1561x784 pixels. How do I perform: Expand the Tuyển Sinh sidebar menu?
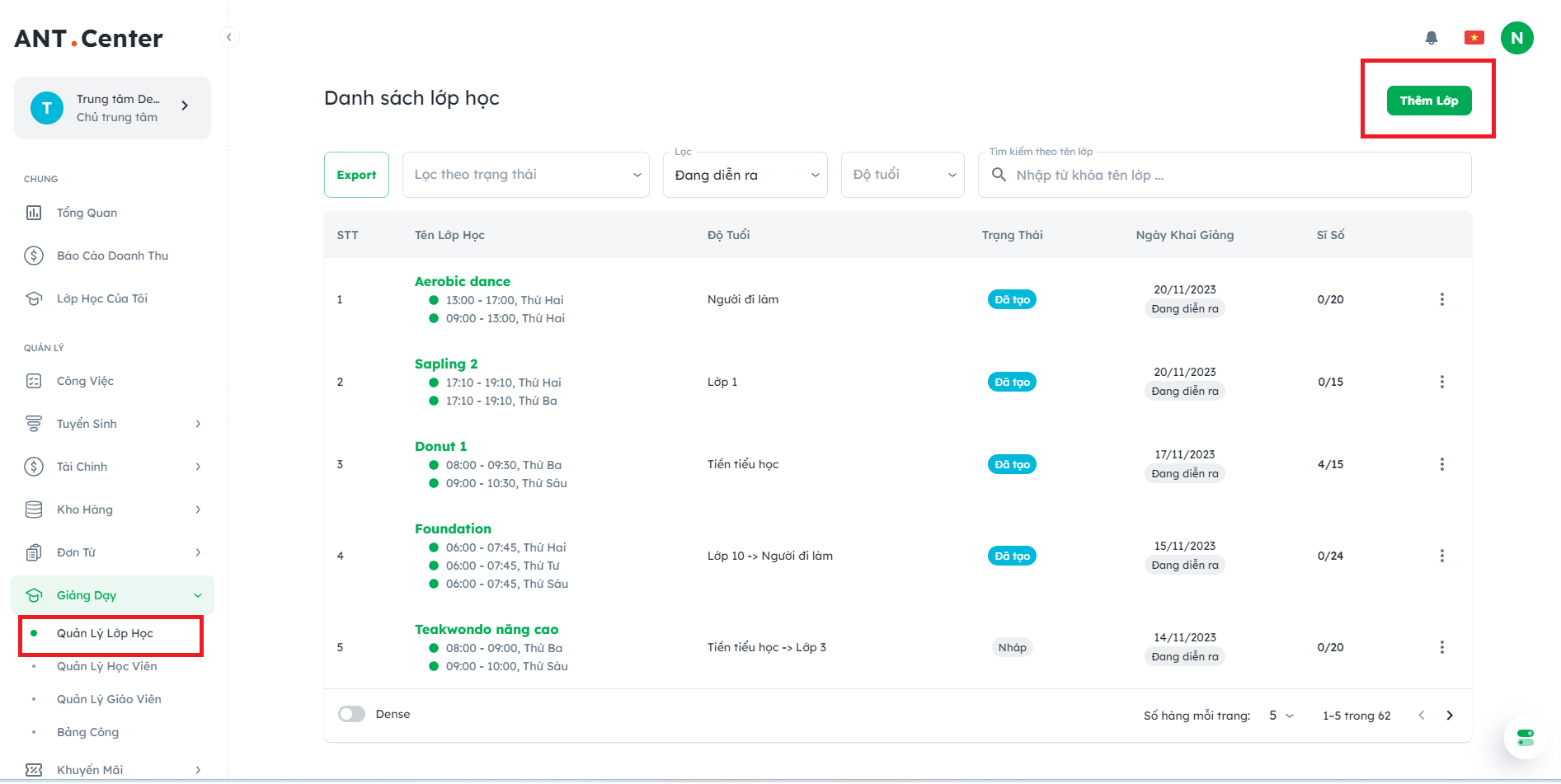[x=113, y=424]
